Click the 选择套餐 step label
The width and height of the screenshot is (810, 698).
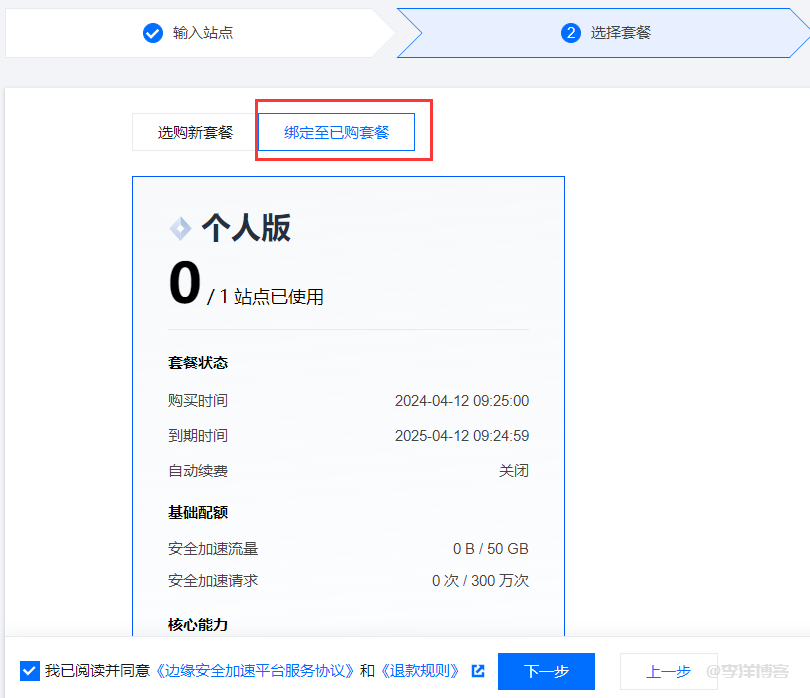[x=620, y=33]
